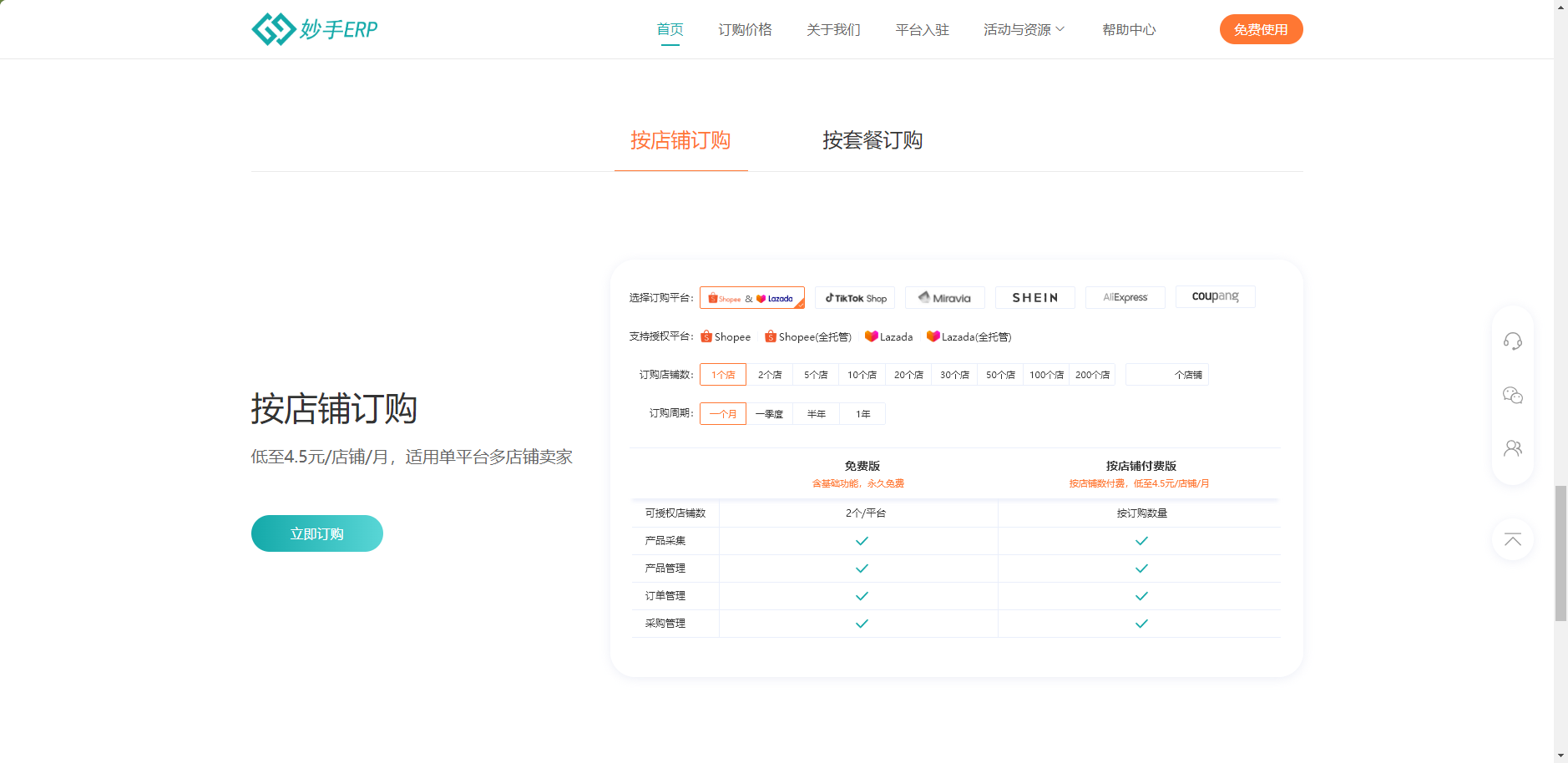Viewport: 1568px width, 763px height.
Task: Select the TikTok Shop platform
Action: [855, 298]
